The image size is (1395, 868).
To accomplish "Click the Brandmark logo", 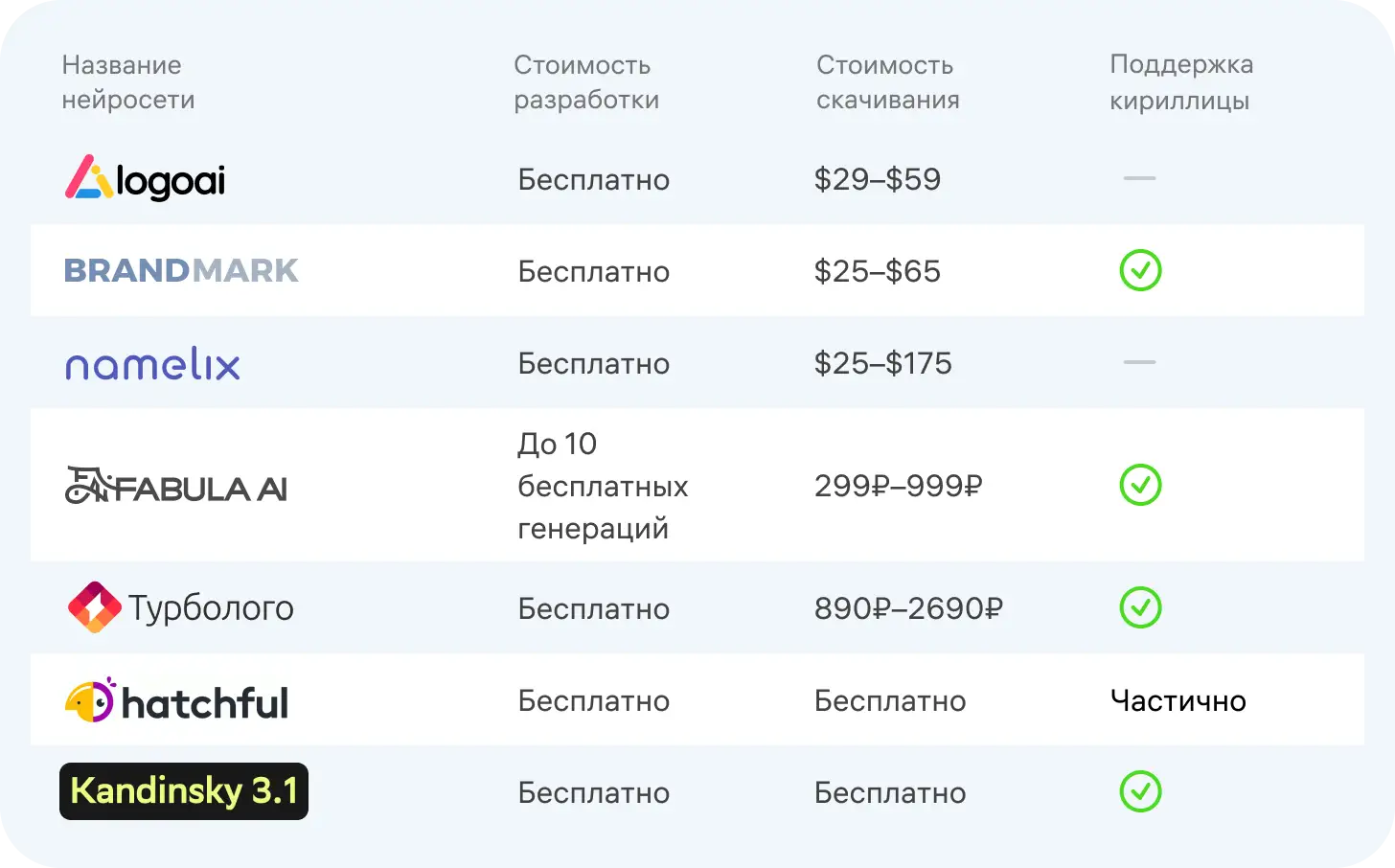I will click(181, 271).
